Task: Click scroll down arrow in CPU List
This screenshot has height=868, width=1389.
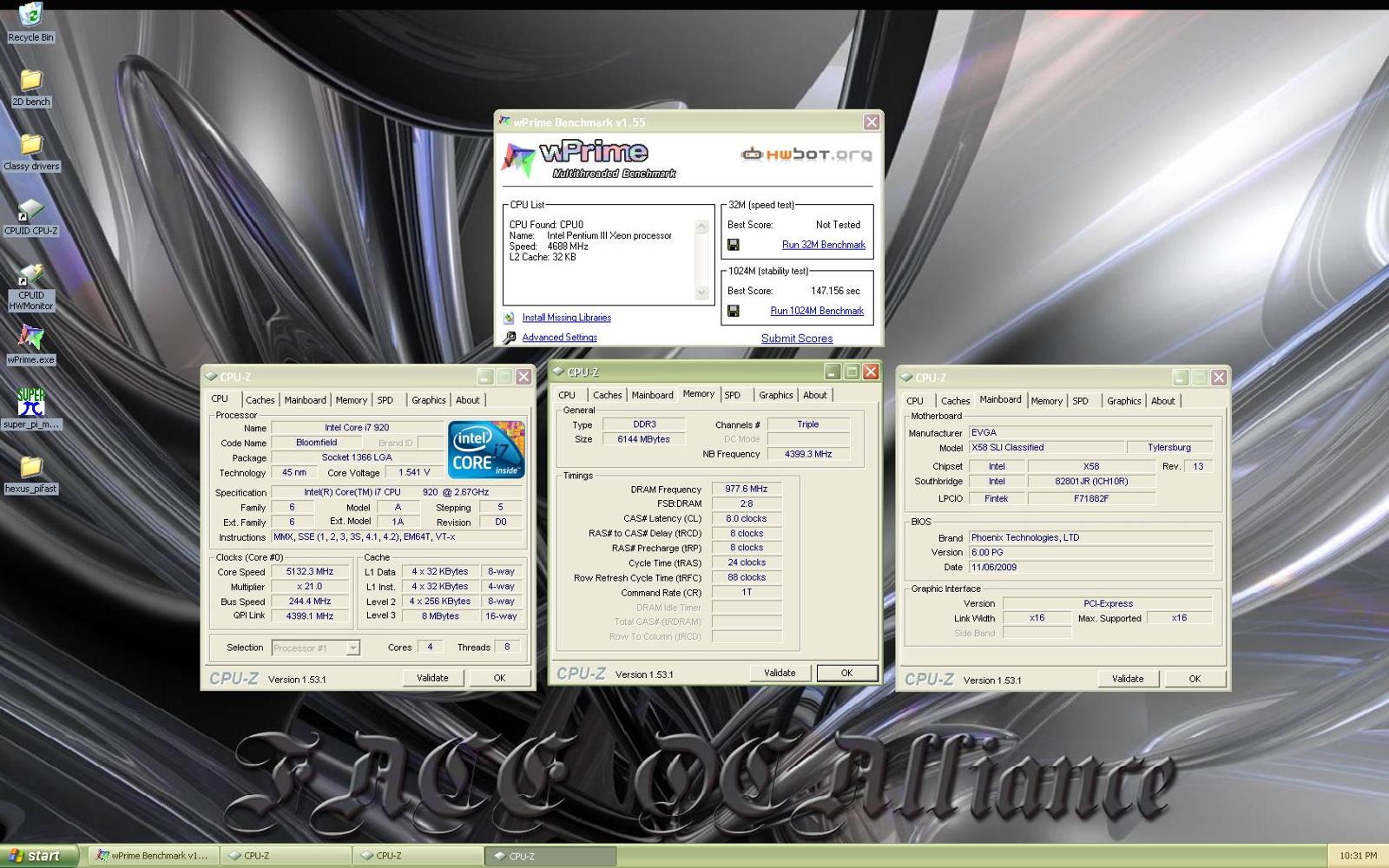Action: (701, 293)
